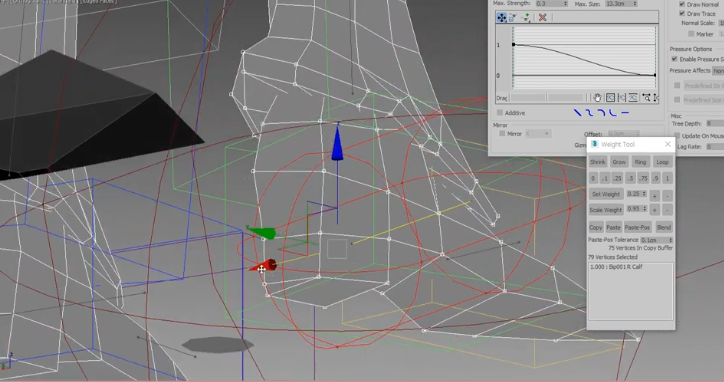Click the Copy weights button

(x=596, y=227)
